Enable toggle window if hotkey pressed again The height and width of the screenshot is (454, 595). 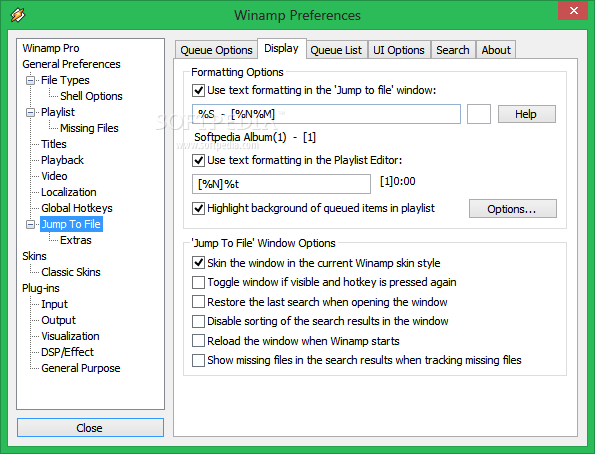click(x=198, y=282)
